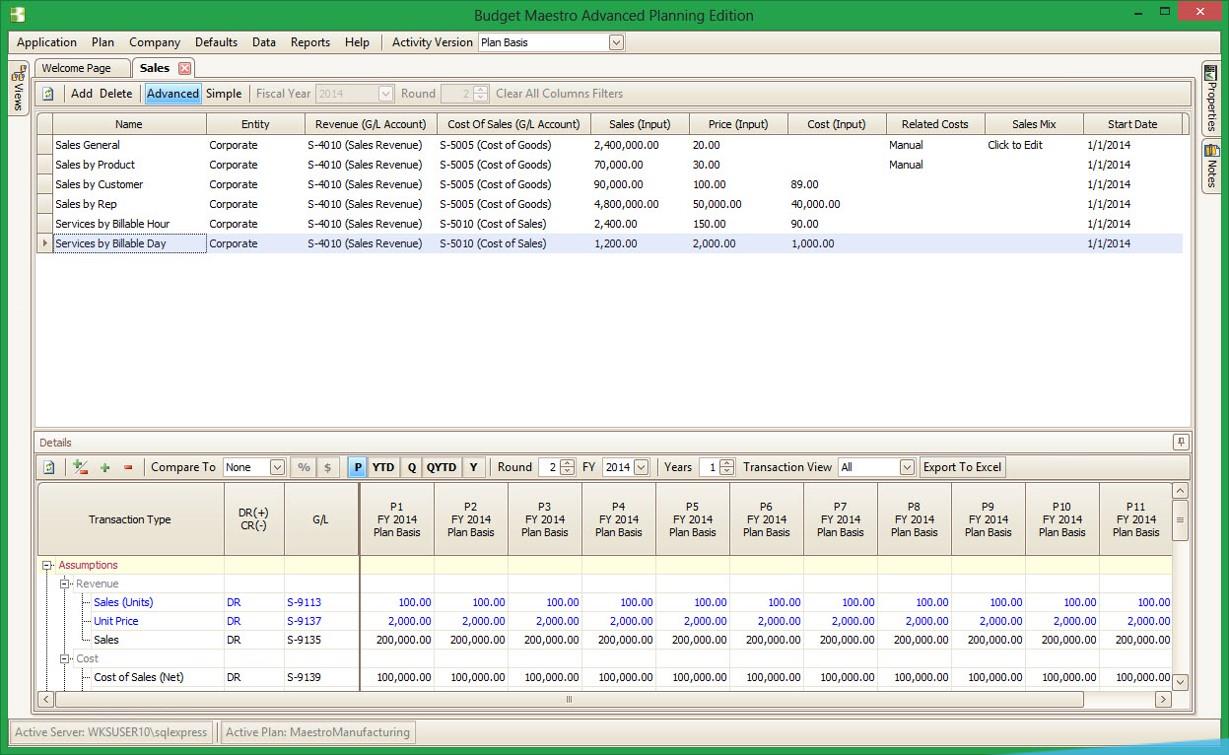The width and height of the screenshot is (1229, 755).
Task: Click the percent (%) compare button
Action: [304, 467]
